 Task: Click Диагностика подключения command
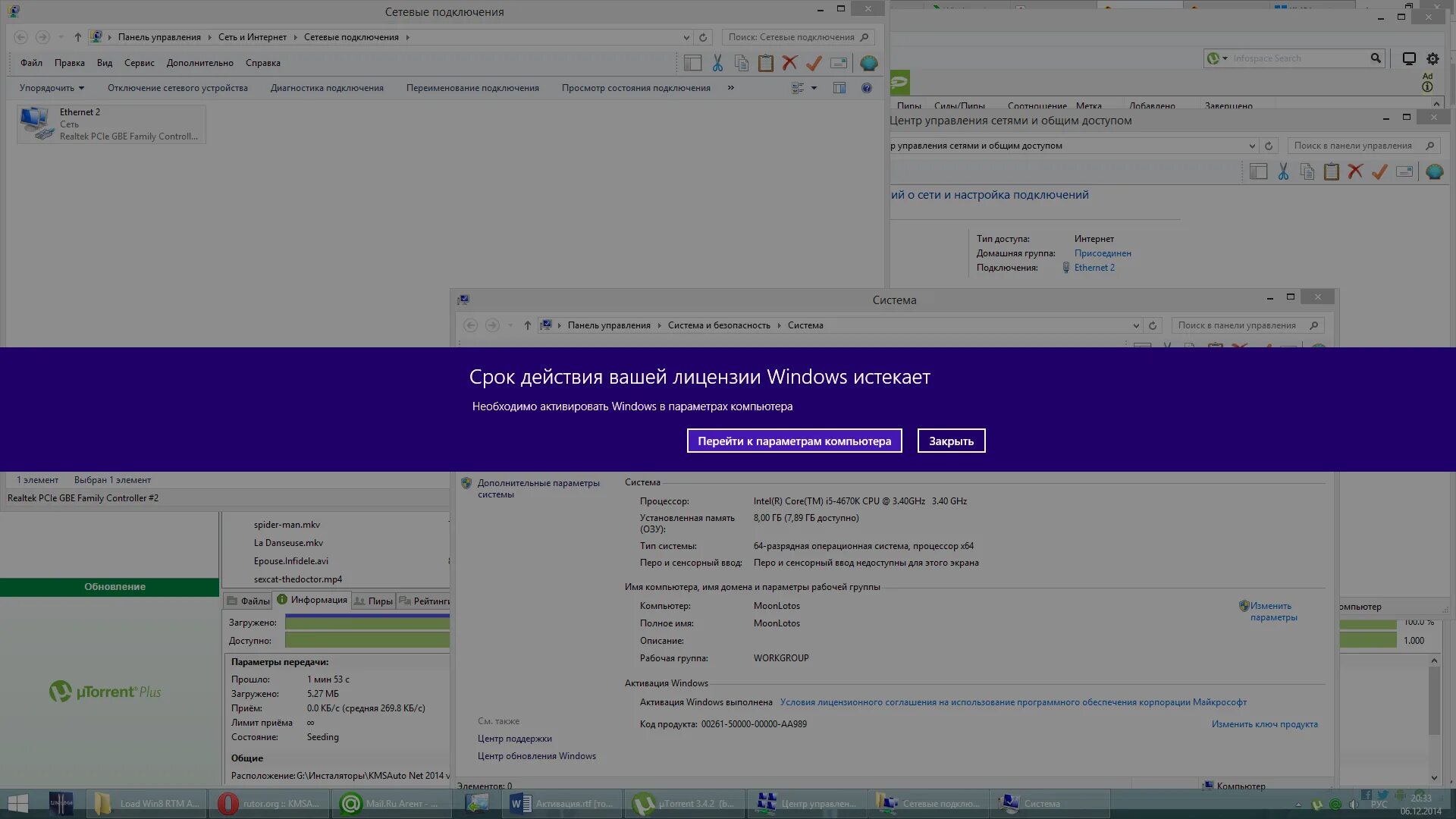327,88
